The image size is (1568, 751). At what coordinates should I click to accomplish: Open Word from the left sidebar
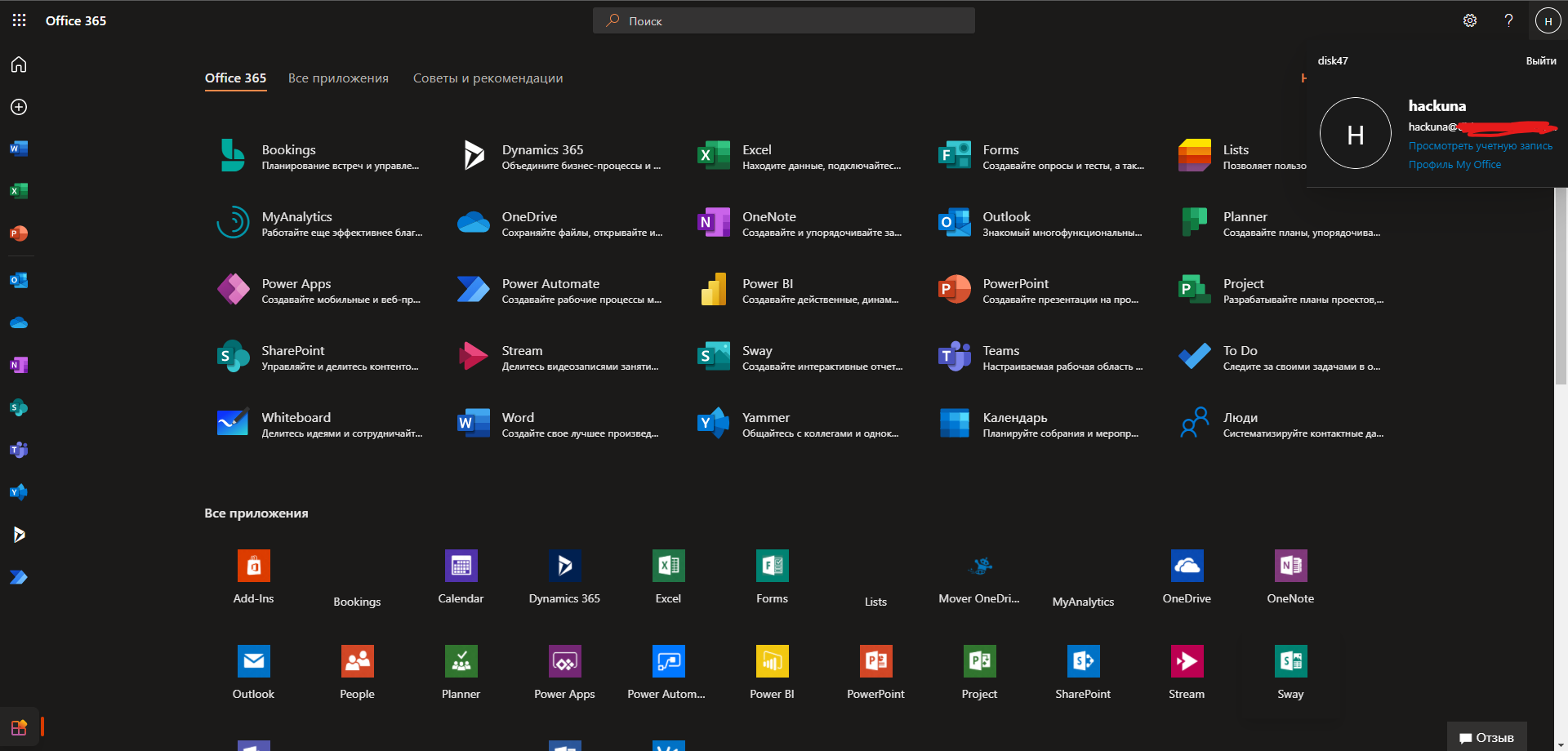click(x=19, y=149)
